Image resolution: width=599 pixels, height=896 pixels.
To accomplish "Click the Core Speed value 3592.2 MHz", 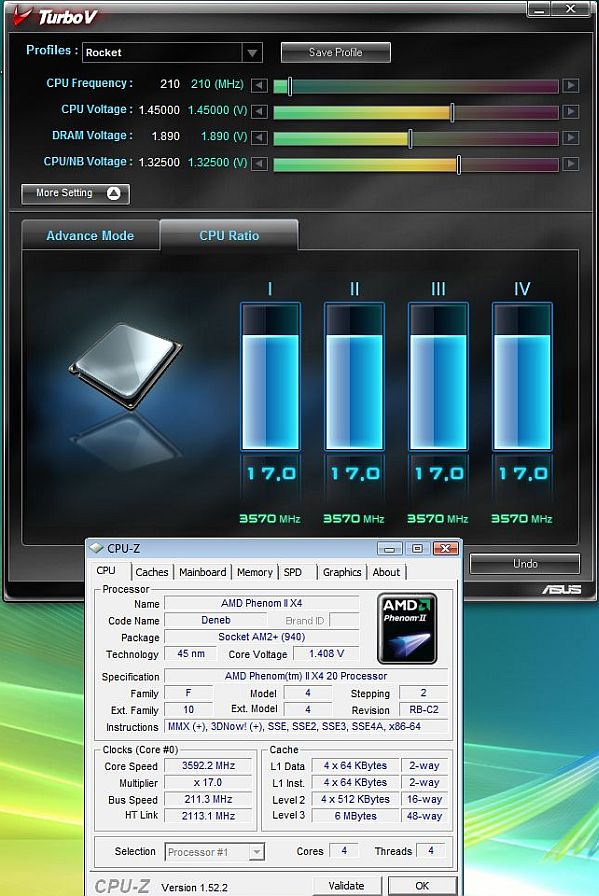I will coord(209,766).
